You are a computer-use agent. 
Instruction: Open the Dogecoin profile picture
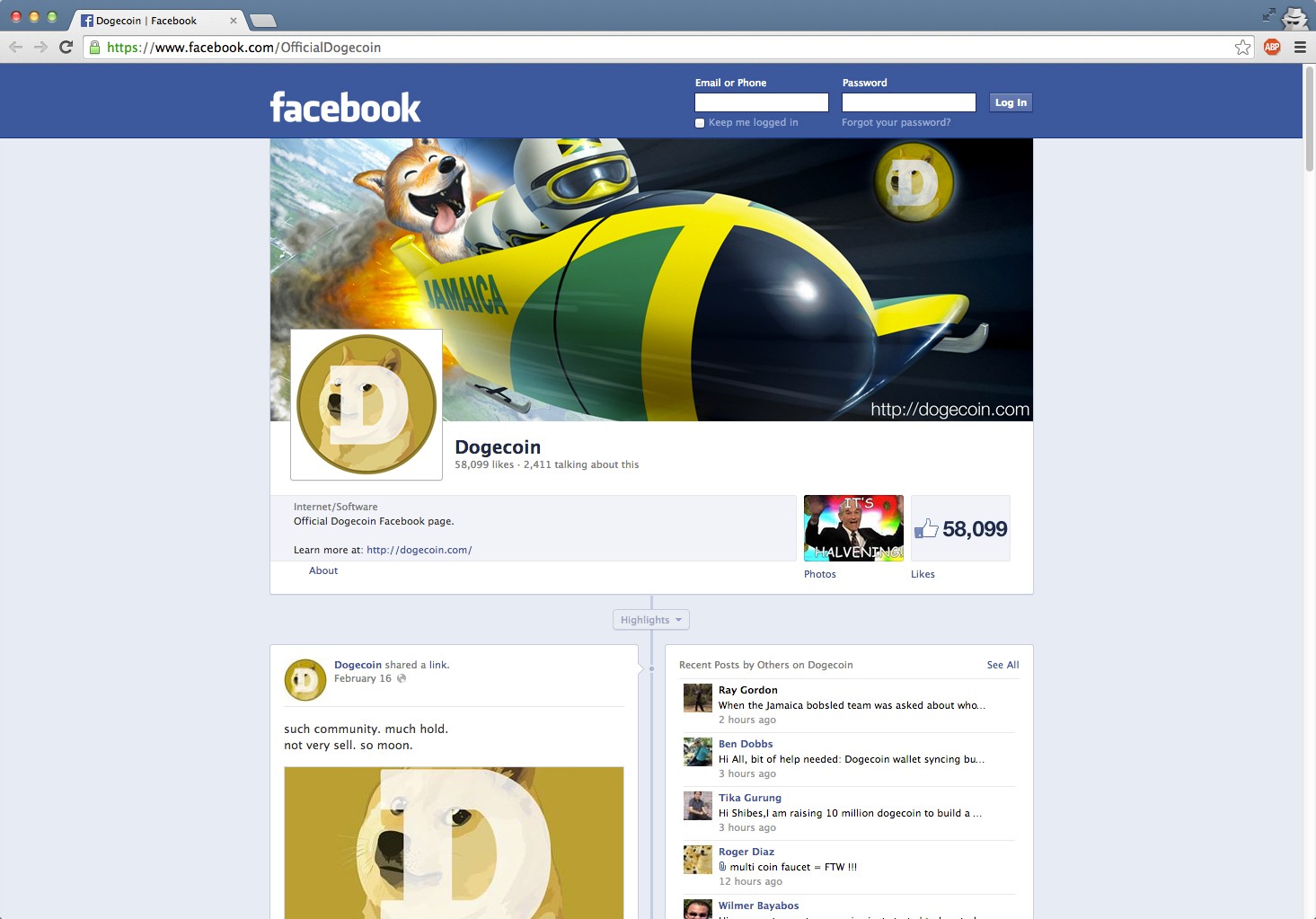(x=367, y=404)
